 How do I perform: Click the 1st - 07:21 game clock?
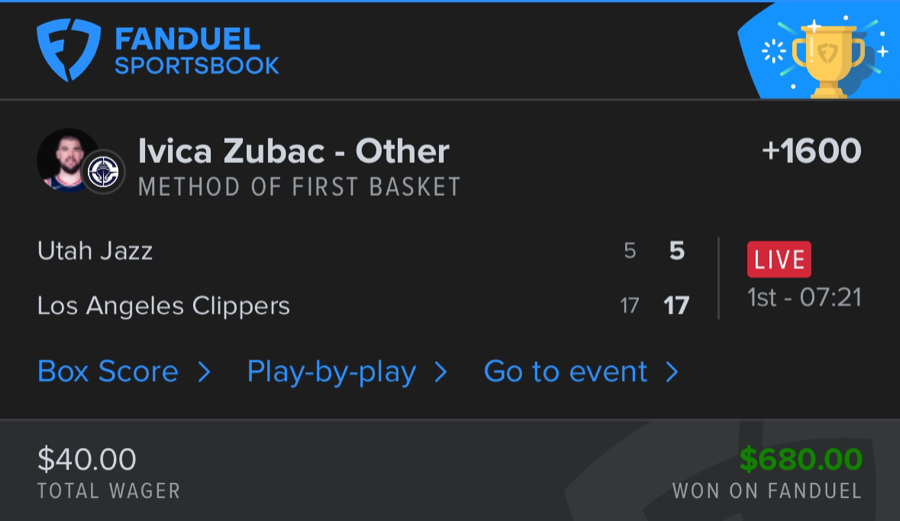pos(804,297)
